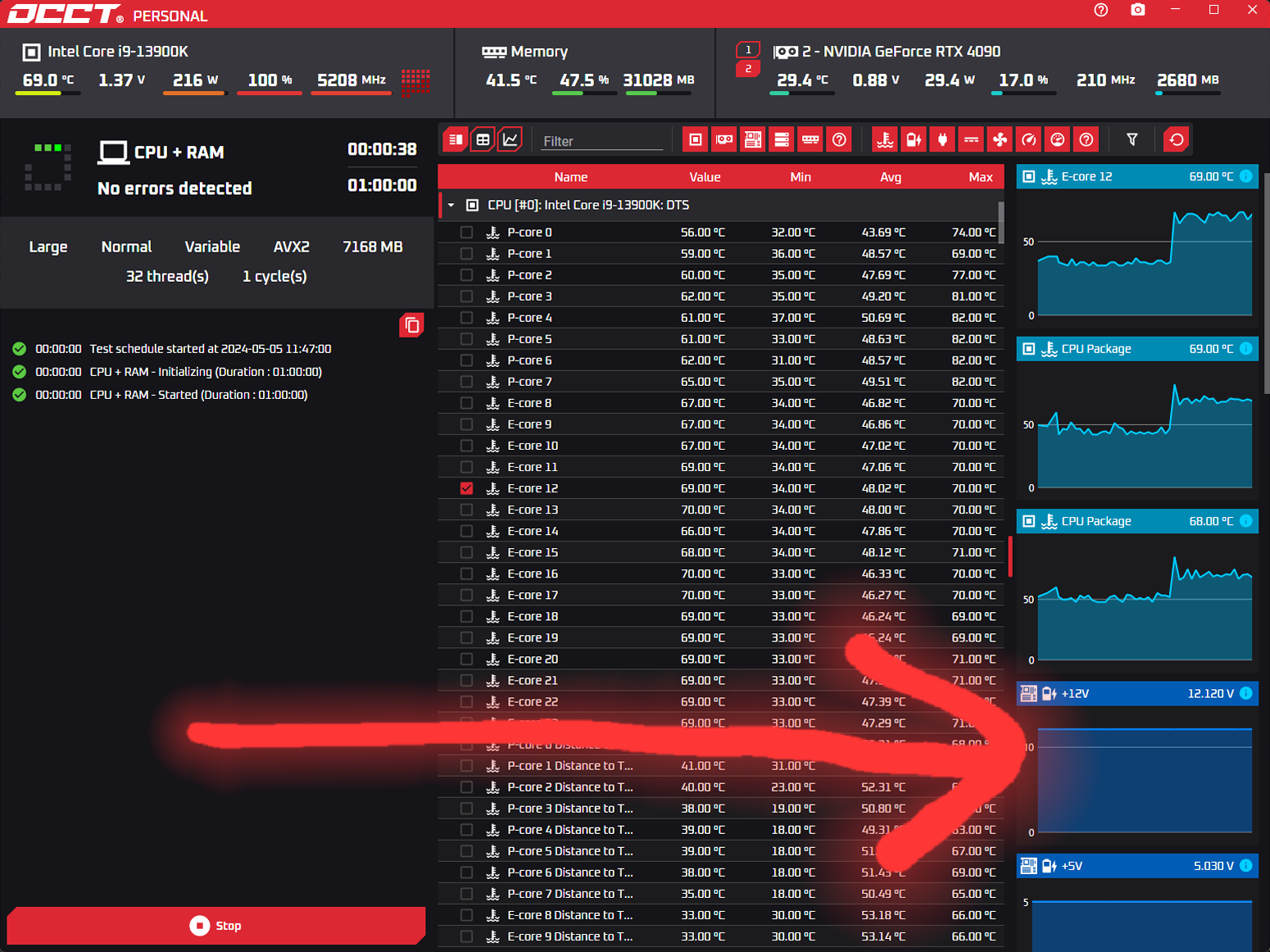Check the P-core 0 temperature checkbox
The width and height of the screenshot is (1270, 952).
coord(466,233)
